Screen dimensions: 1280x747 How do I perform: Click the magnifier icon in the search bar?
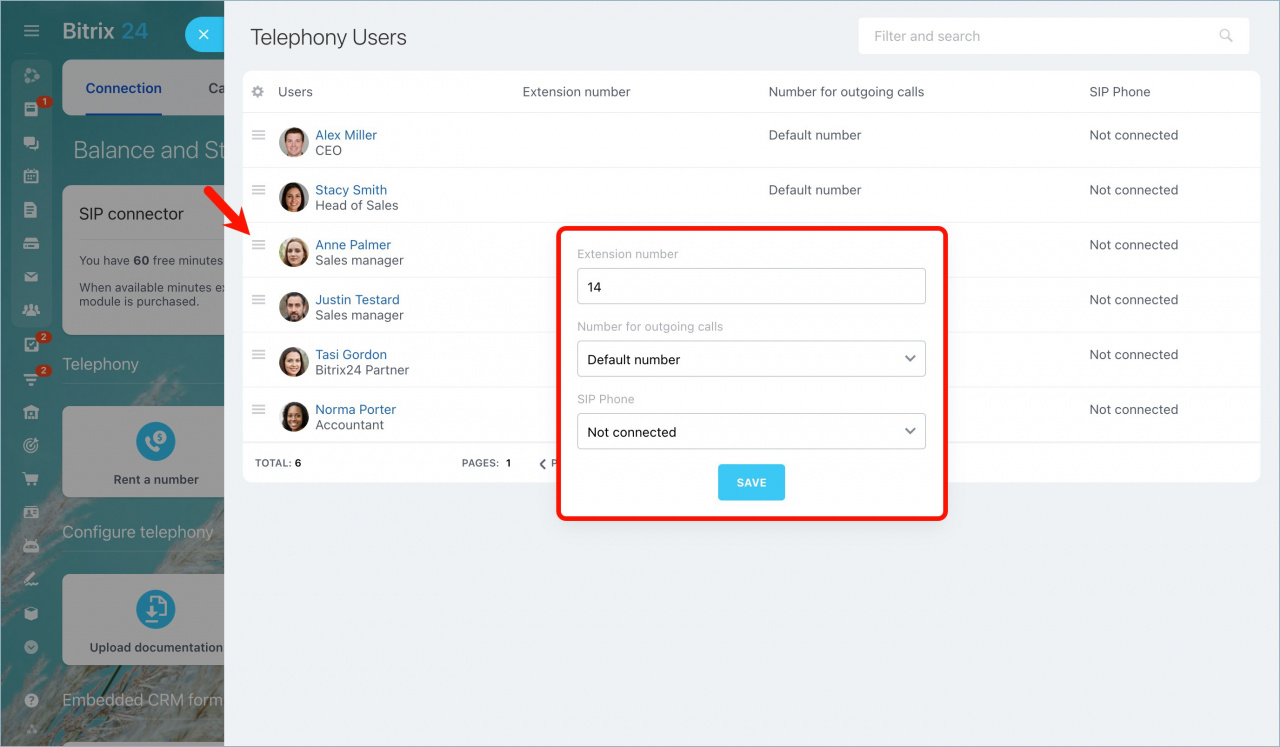pyautogui.click(x=1226, y=35)
